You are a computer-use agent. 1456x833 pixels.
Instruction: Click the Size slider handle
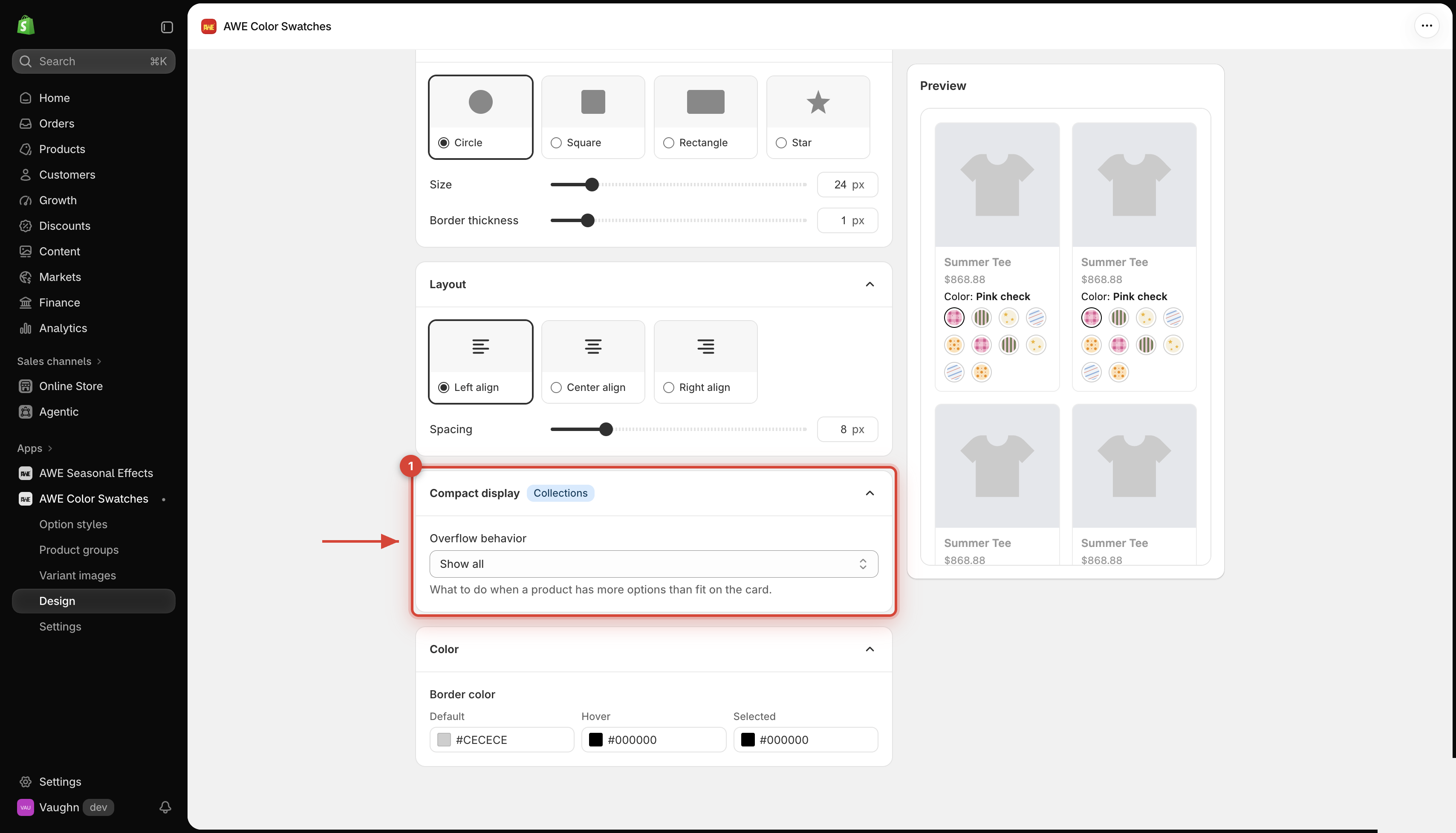592,184
